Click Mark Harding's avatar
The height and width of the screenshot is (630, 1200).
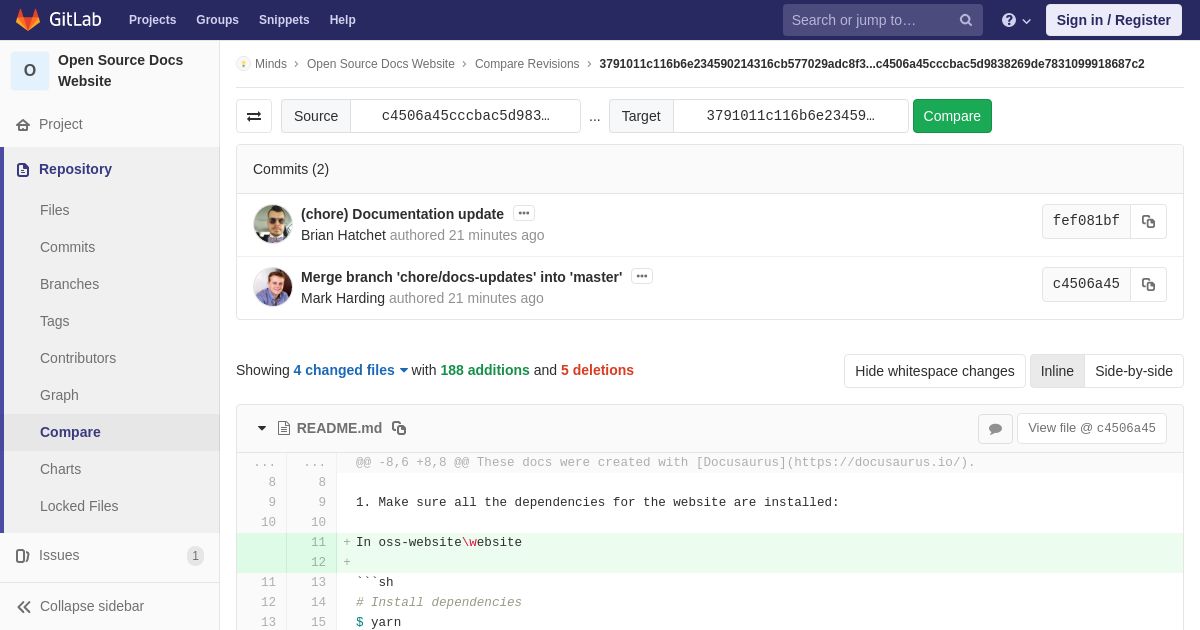272,287
